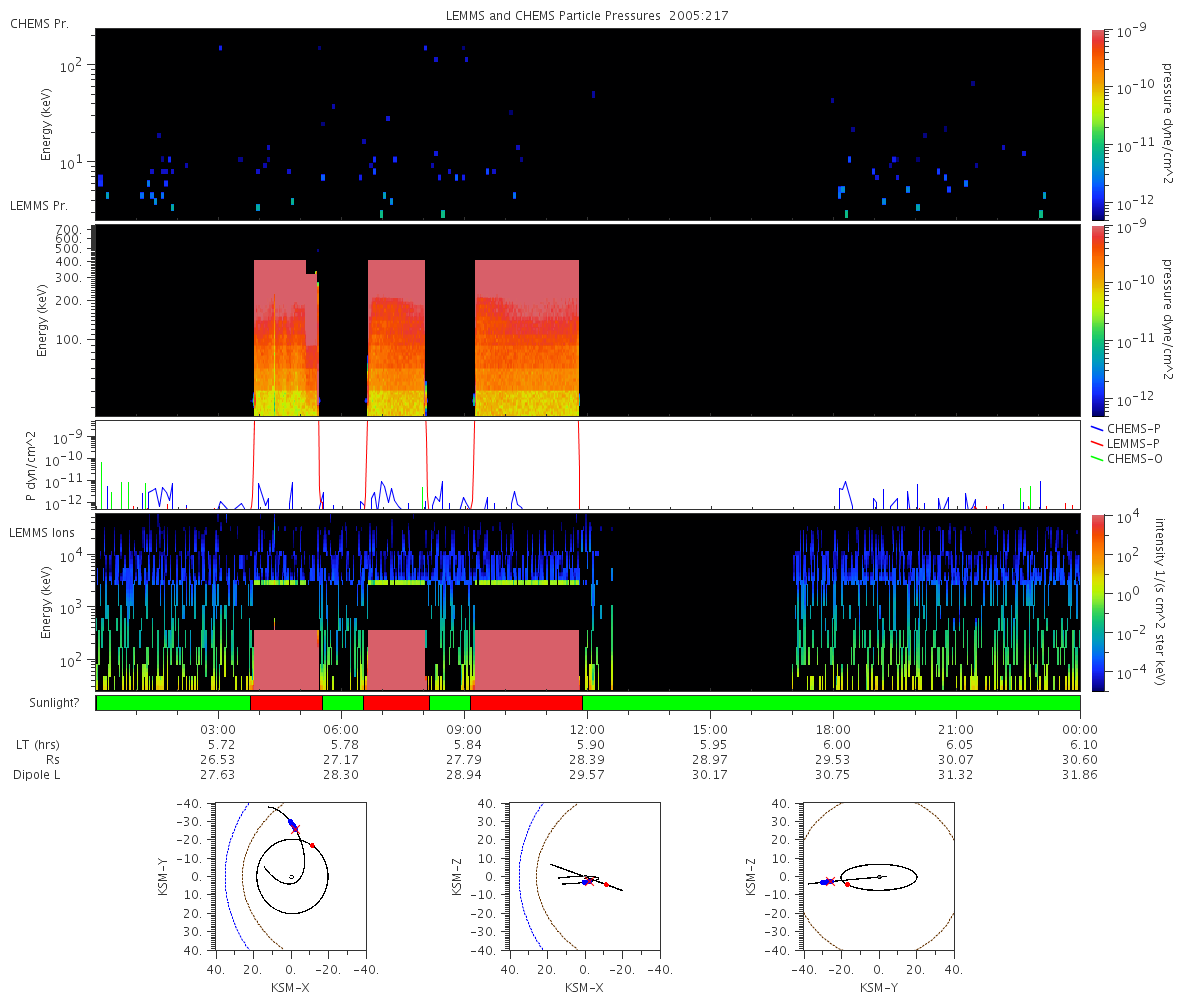The width and height of the screenshot is (1200, 1000).
Task: Click the first red segment of Sunlight bar
Action: (x=286, y=703)
